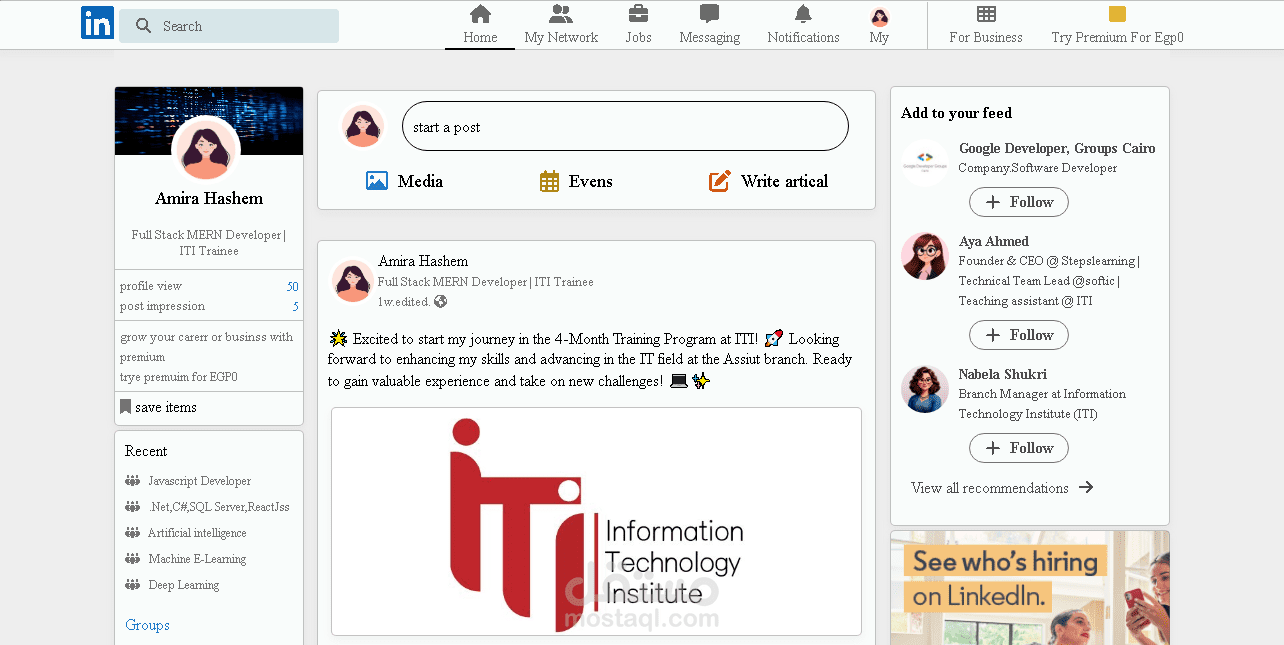
Task: Click Nabela Shukri name in feed suggestions
Action: (1003, 374)
